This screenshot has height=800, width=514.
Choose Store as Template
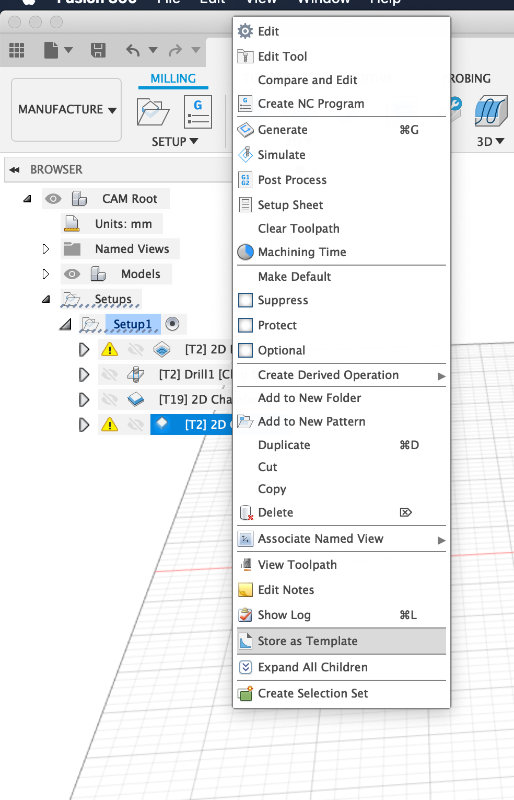(341, 641)
